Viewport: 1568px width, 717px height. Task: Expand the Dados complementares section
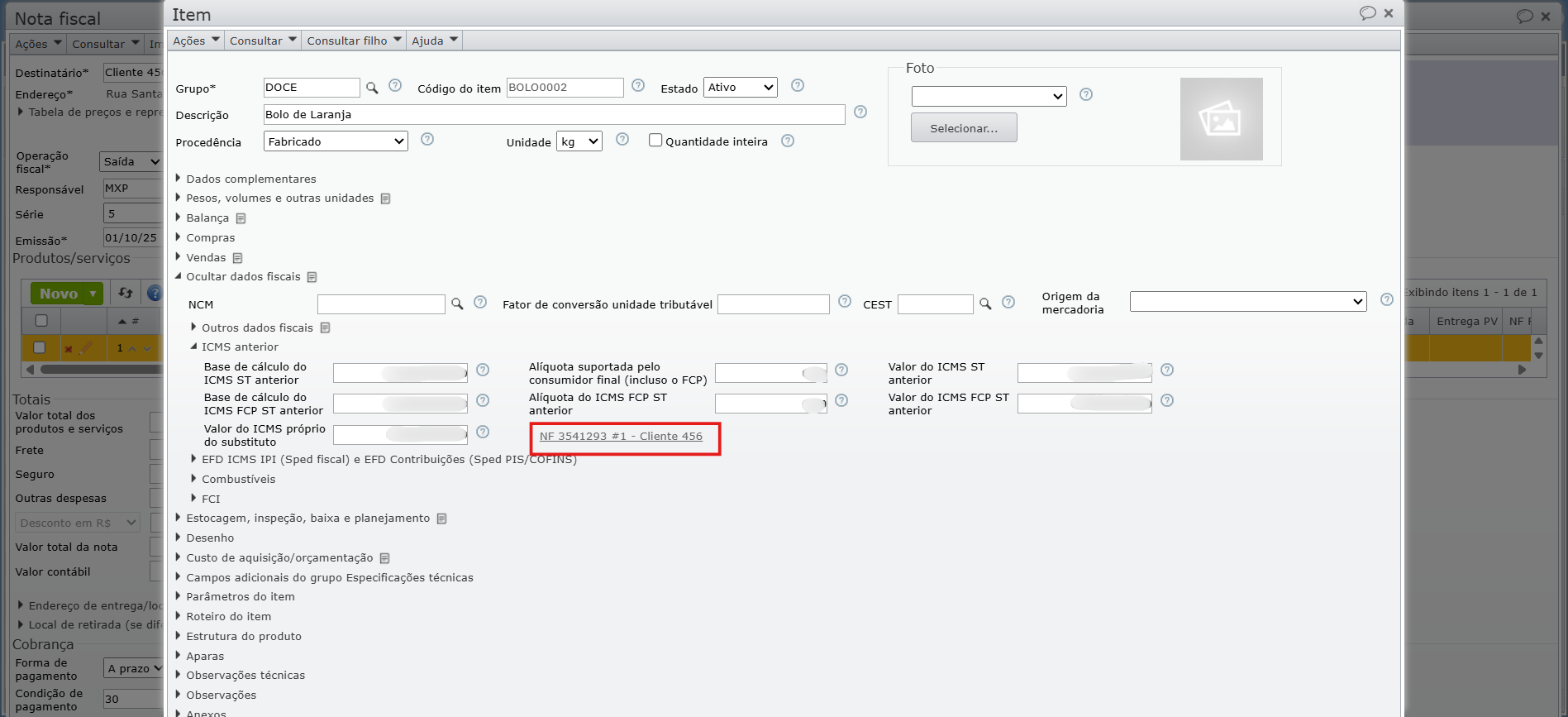pos(246,179)
